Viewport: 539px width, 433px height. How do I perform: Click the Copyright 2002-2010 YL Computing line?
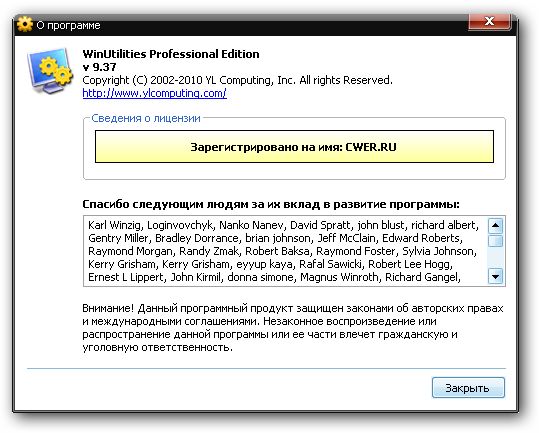pyautogui.click(x=237, y=80)
